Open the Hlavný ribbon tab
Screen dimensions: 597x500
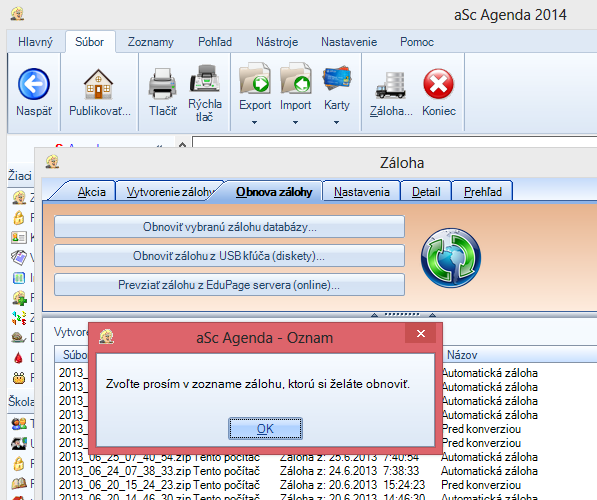coord(35,42)
